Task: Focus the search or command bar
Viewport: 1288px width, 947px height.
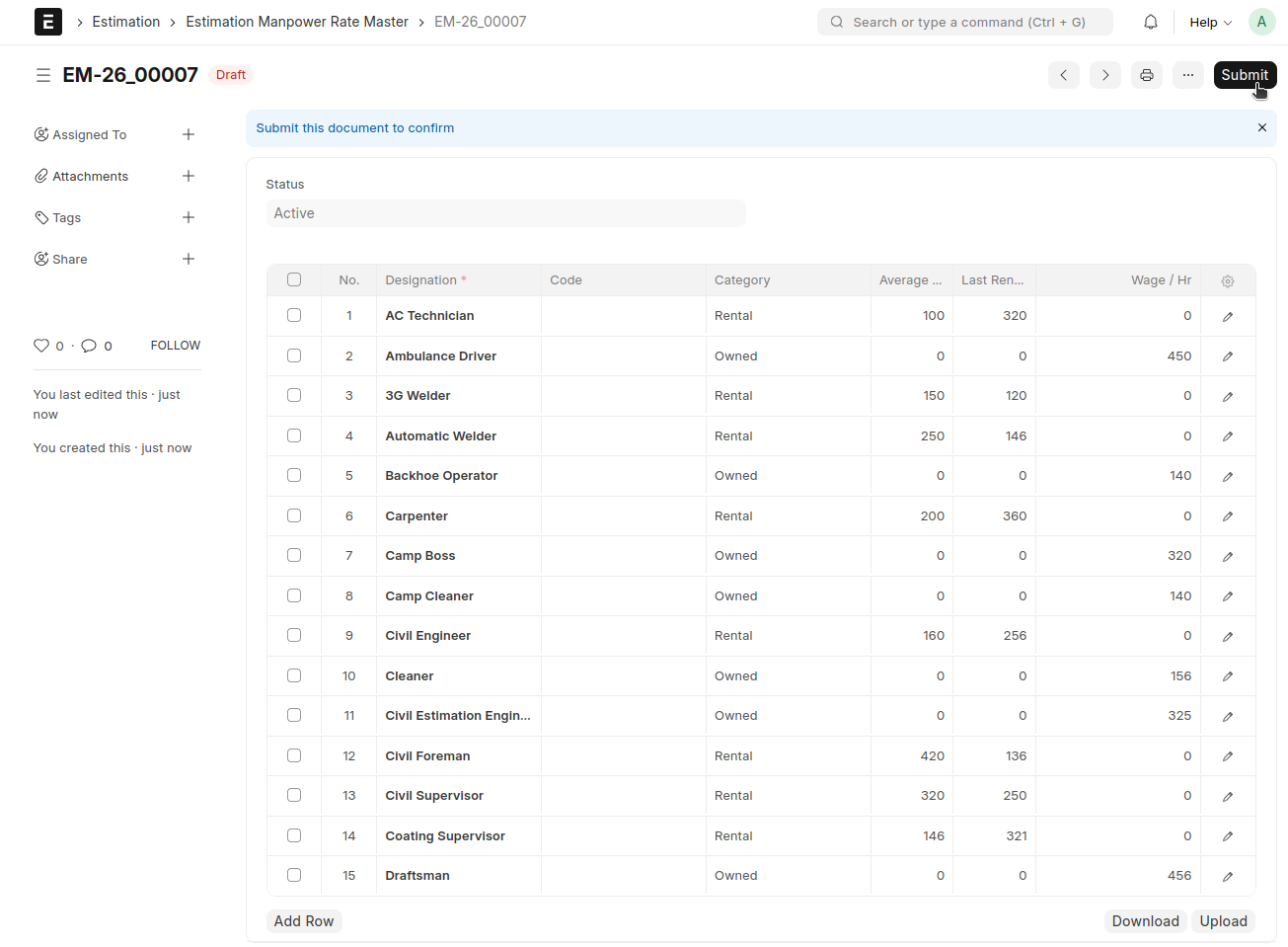Action: click(x=964, y=22)
